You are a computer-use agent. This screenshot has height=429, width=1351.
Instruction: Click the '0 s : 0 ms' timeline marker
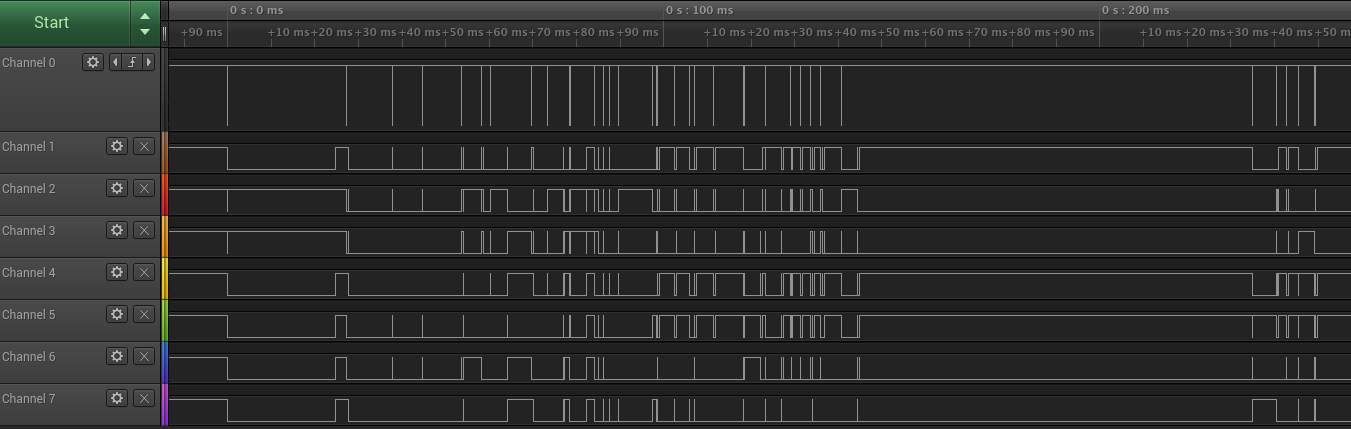pos(257,10)
